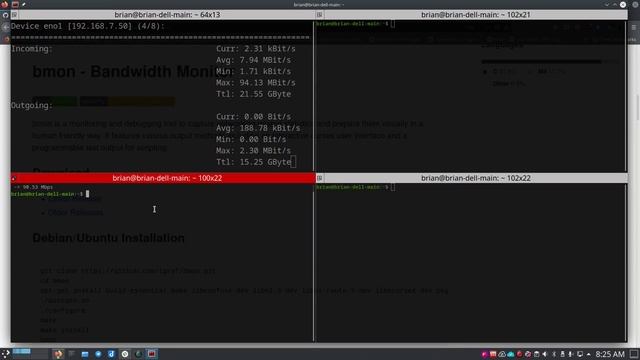Open the volume control tray icon
Image resolution: width=640 pixels, height=360 pixels.
[x=544, y=354]
